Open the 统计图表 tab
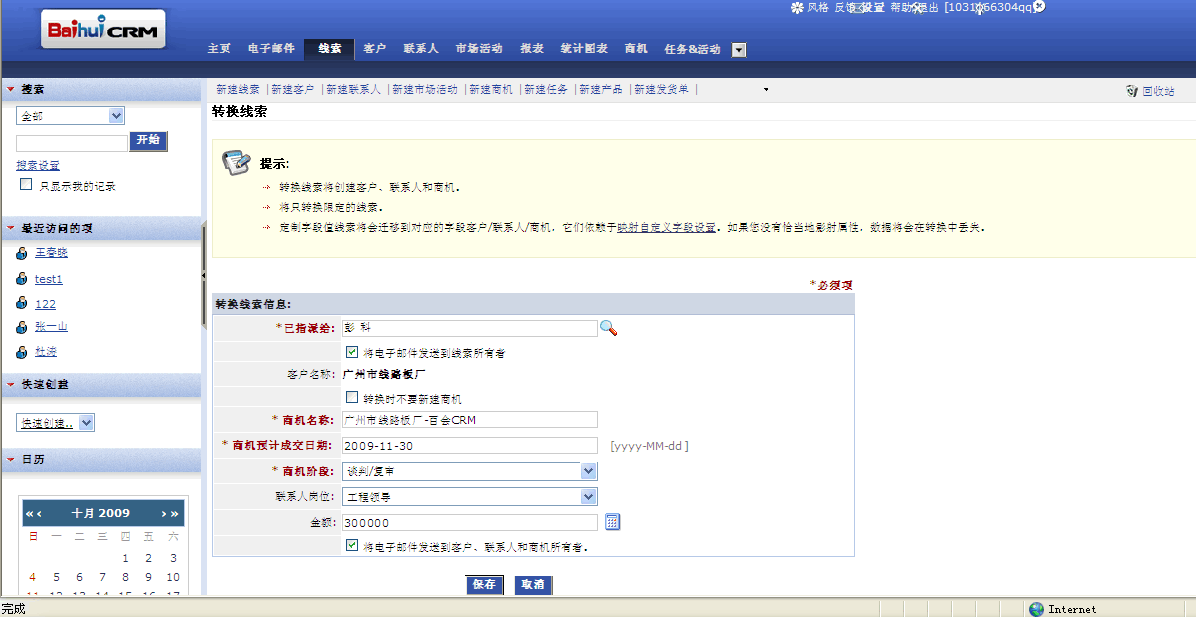 584,49
